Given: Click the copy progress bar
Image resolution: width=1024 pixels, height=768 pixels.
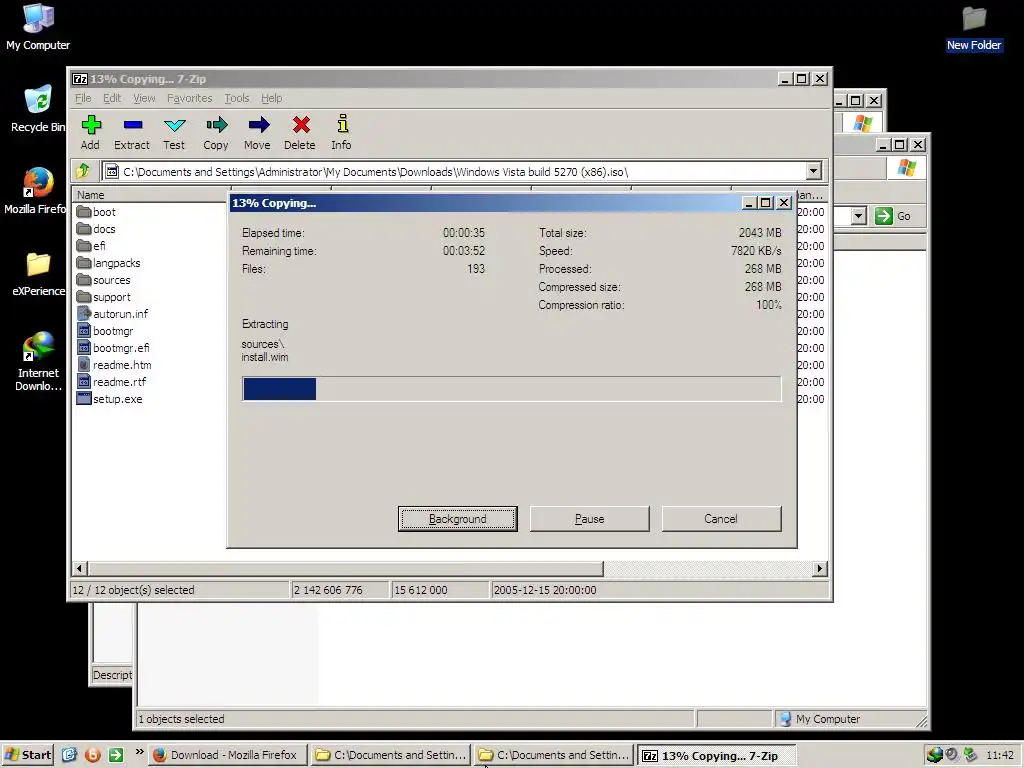Looking at the screenshot, I should click(x=511, y=389).
